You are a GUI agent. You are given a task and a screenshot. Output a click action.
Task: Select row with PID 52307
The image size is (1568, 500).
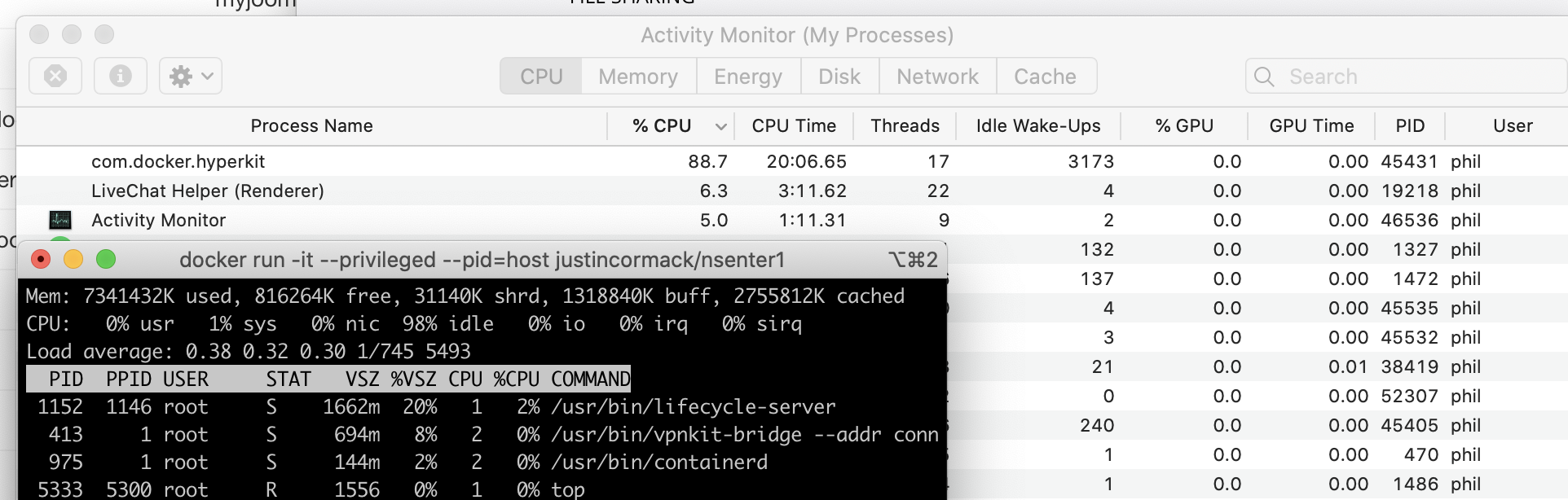[1257, 396]
